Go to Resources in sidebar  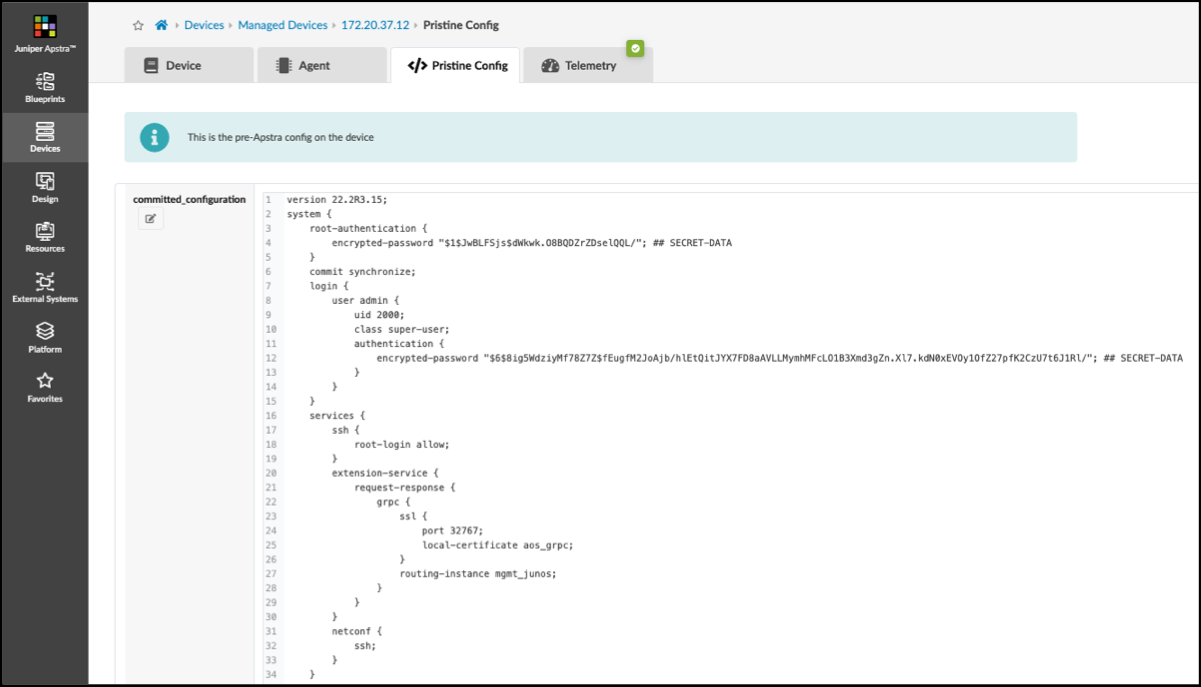click(x=44, y=237)
